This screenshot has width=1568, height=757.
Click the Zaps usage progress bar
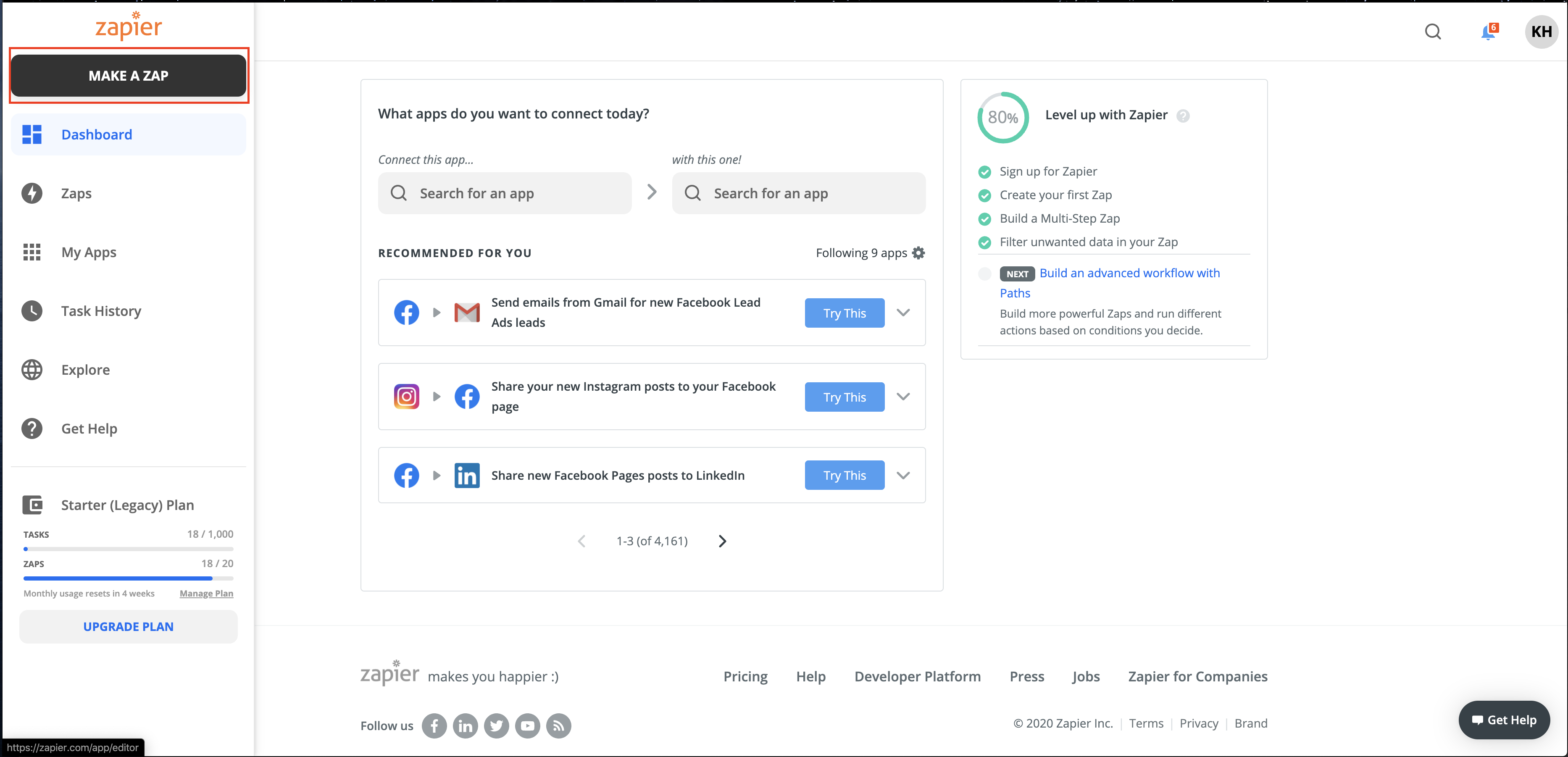click(129, 578)
